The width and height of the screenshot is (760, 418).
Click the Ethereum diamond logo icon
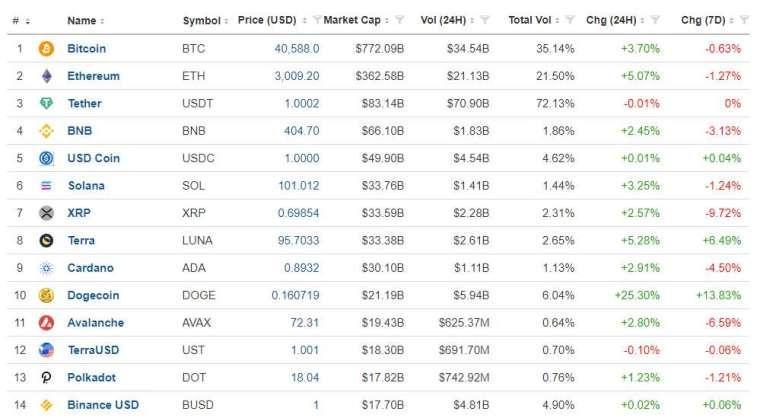click(x=46, y=76)
